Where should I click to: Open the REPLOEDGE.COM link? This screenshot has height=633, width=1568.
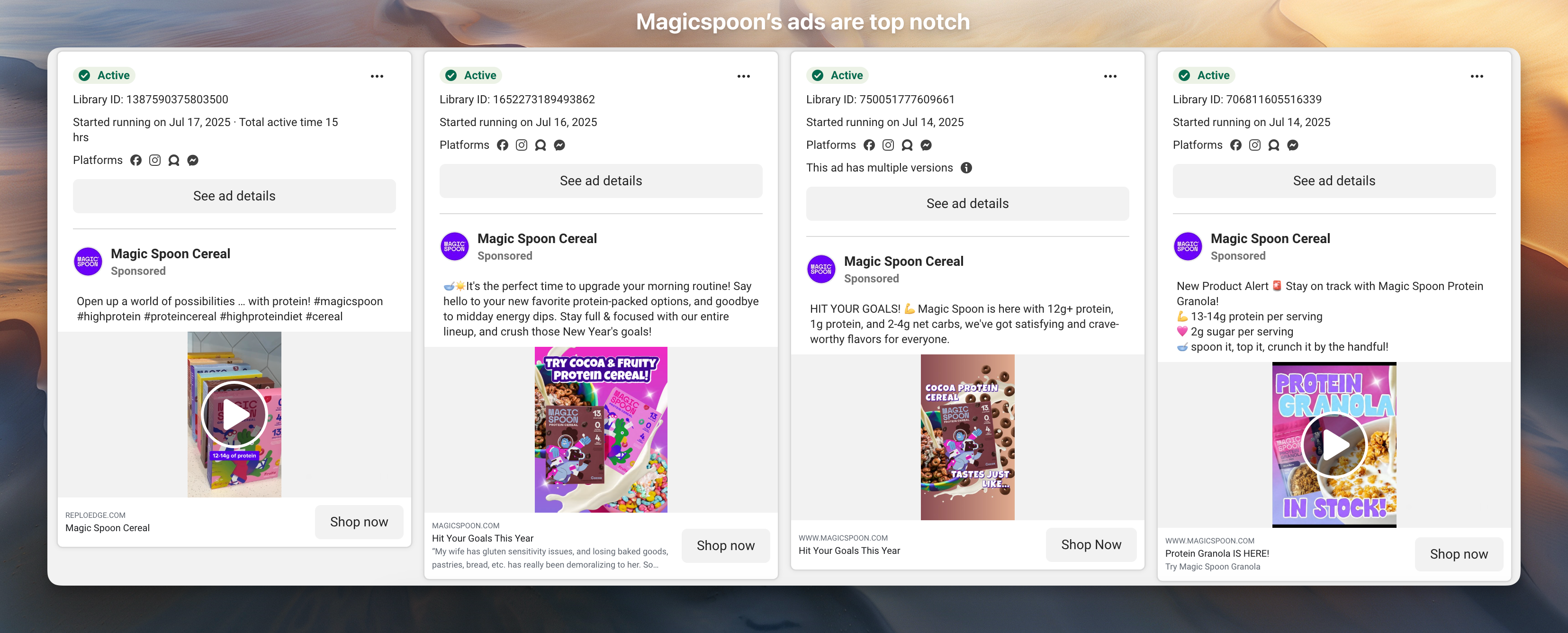point(95,515)
